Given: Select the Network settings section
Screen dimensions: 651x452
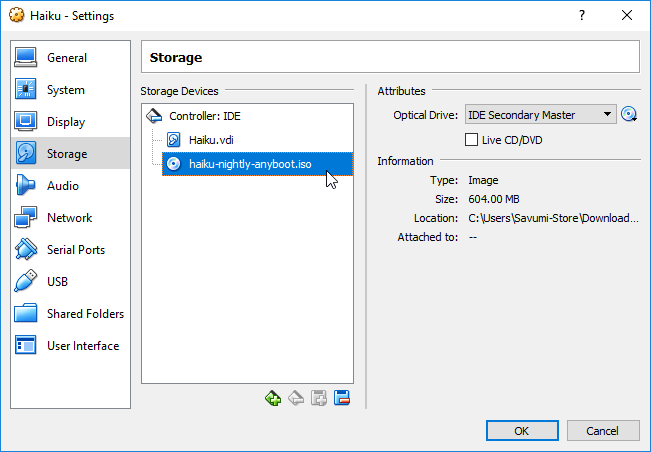Looking at the screenshot, I should click(69, 218).
